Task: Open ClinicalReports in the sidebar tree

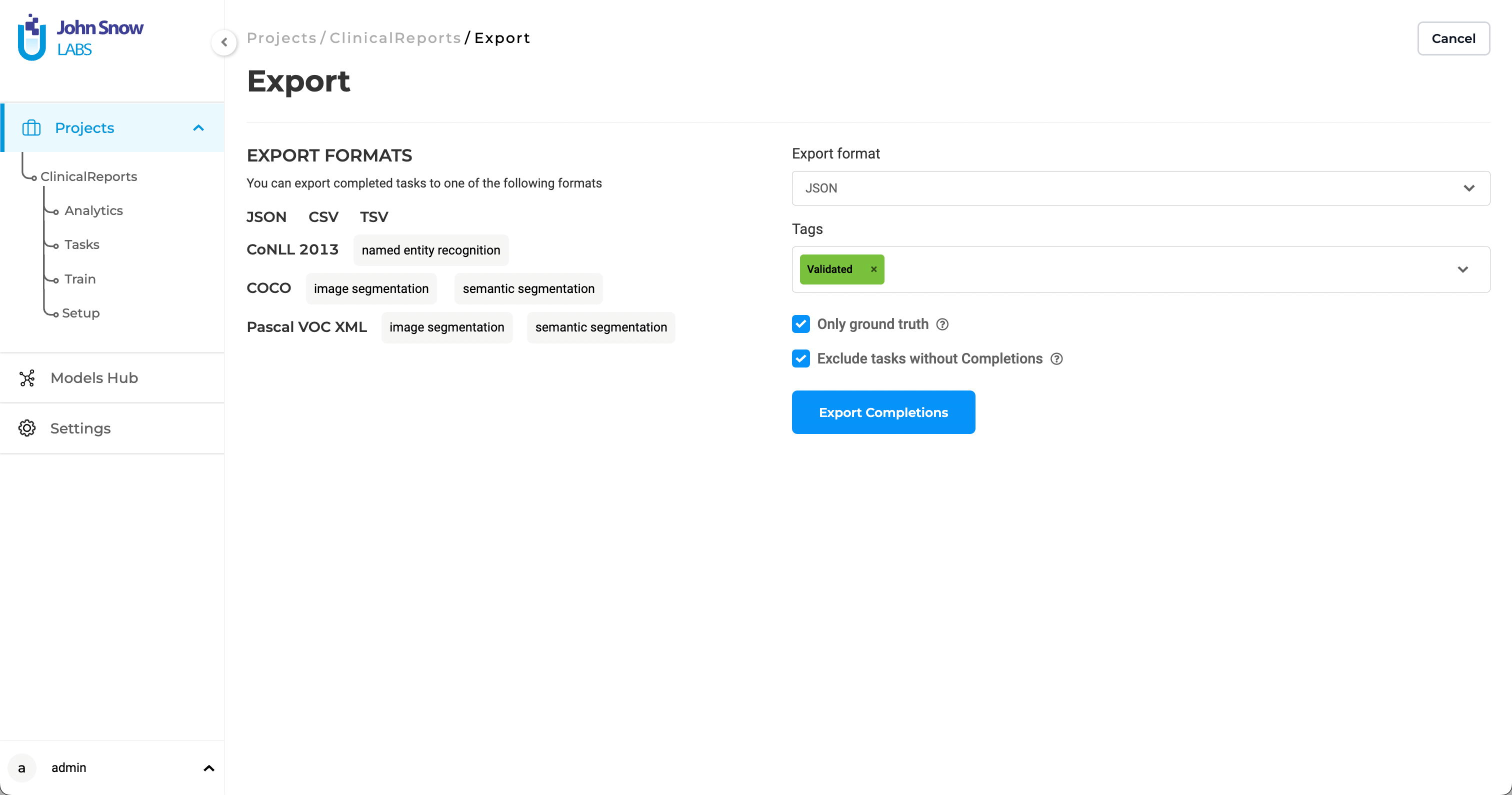Action: tap(88, 176)
